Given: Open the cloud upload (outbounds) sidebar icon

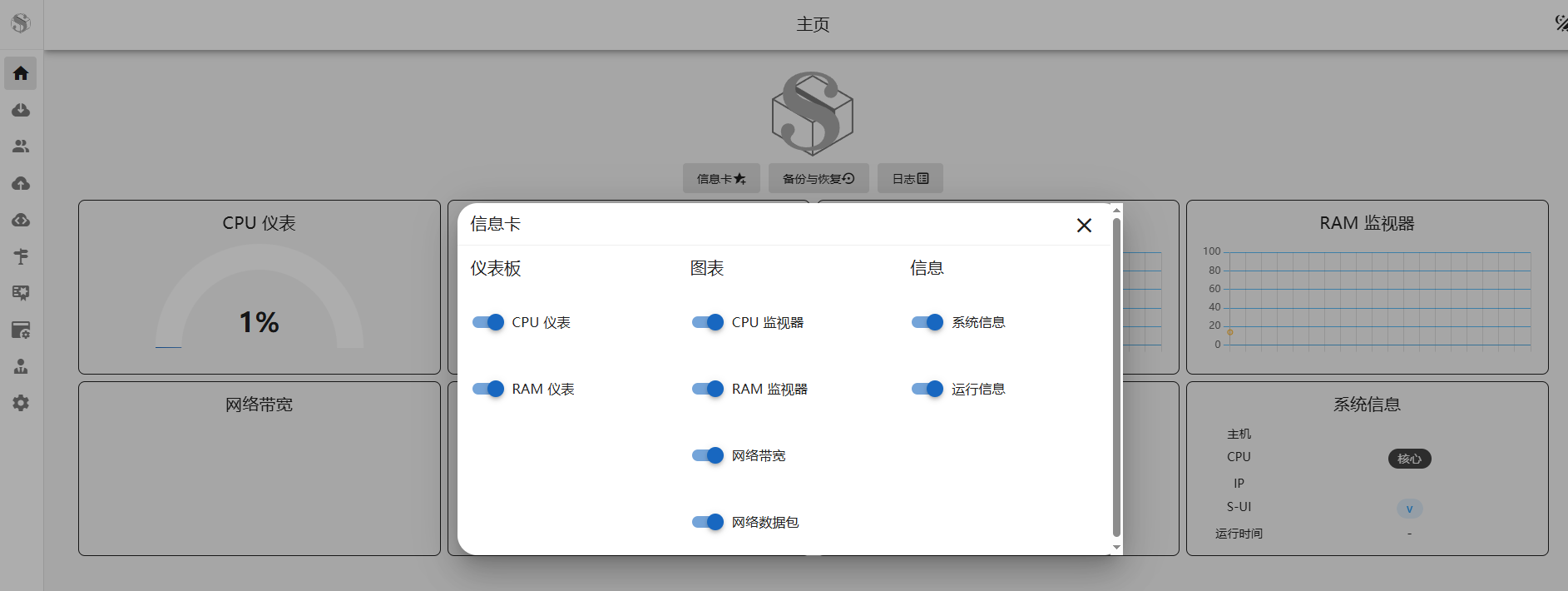Looking at the screenshot, I should pos(21,183).
